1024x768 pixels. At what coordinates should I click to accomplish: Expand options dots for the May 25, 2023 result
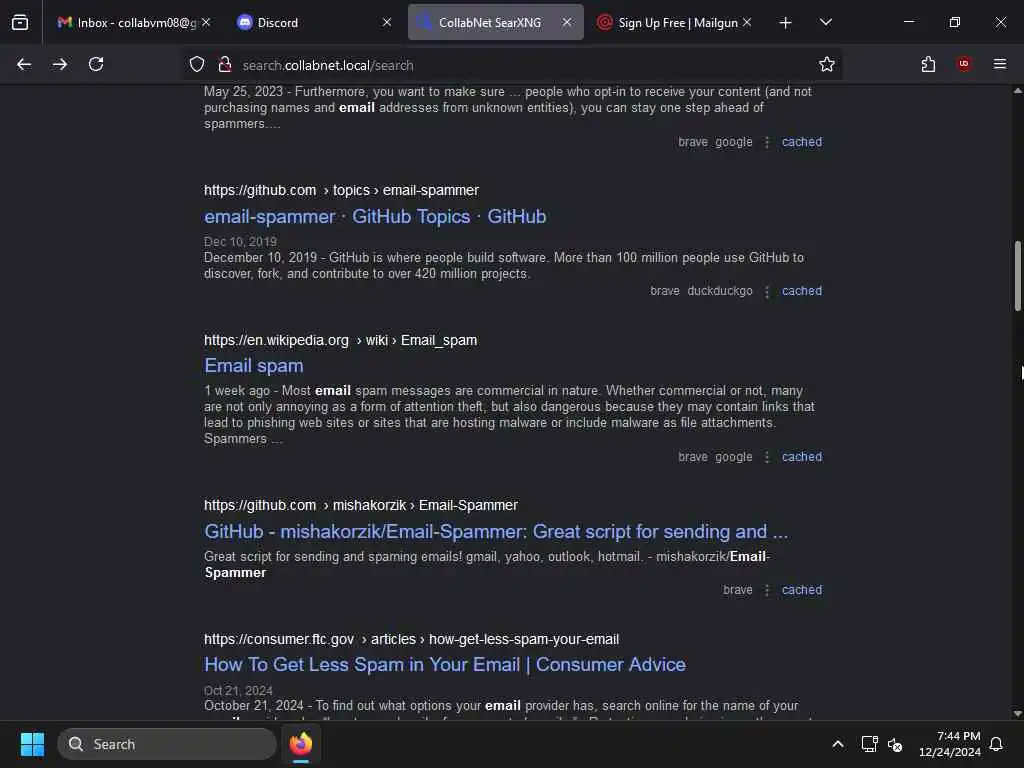tap(767, 142)
